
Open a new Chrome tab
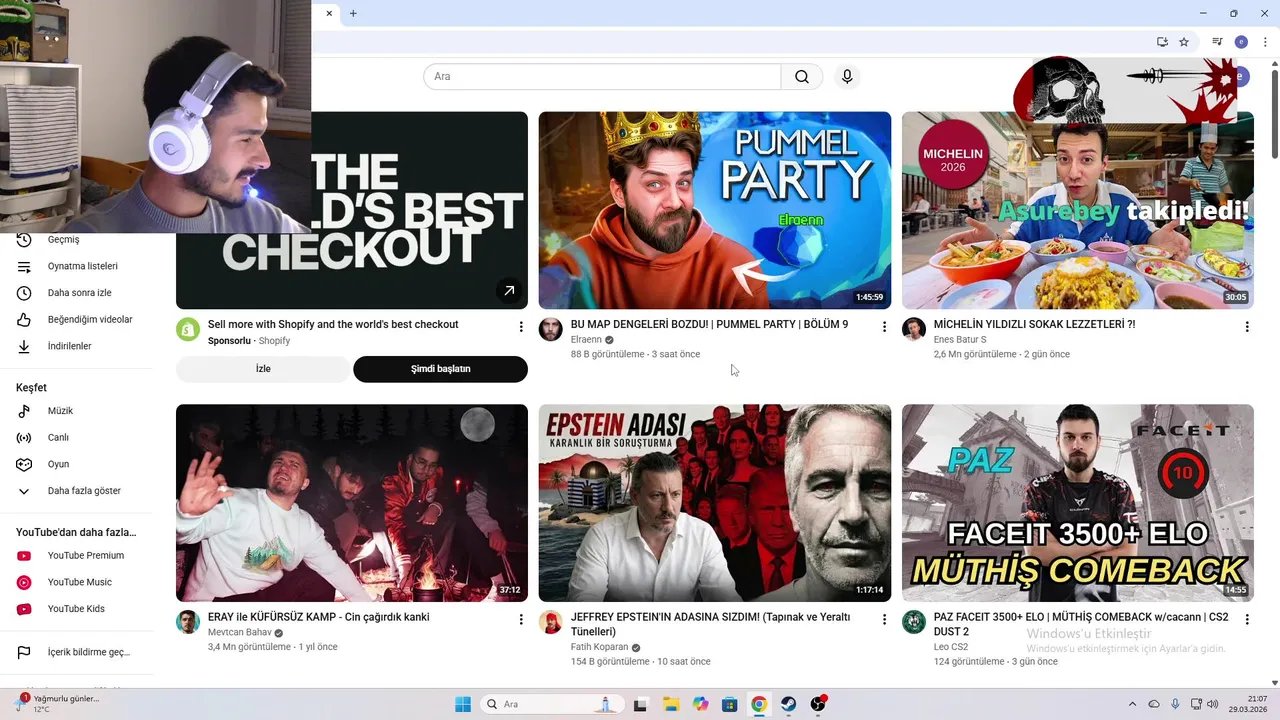353,13
